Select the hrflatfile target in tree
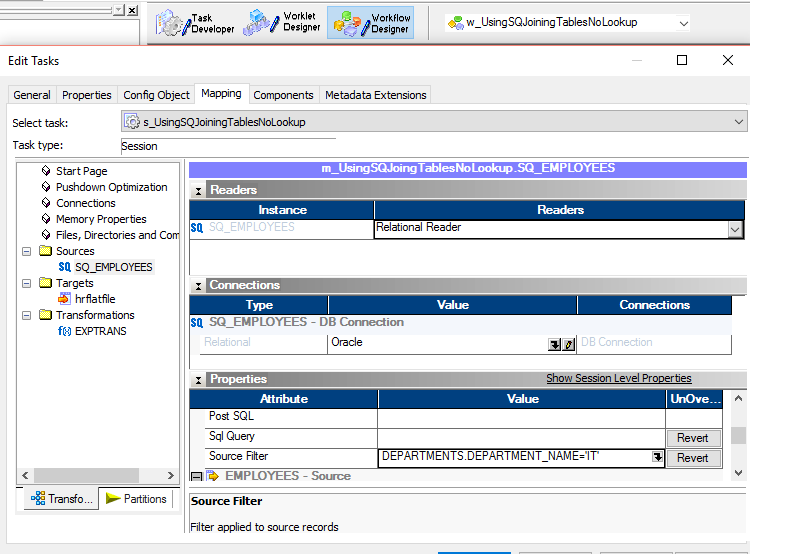The height and width of the screenshot is (554, 811). point(95,299)
